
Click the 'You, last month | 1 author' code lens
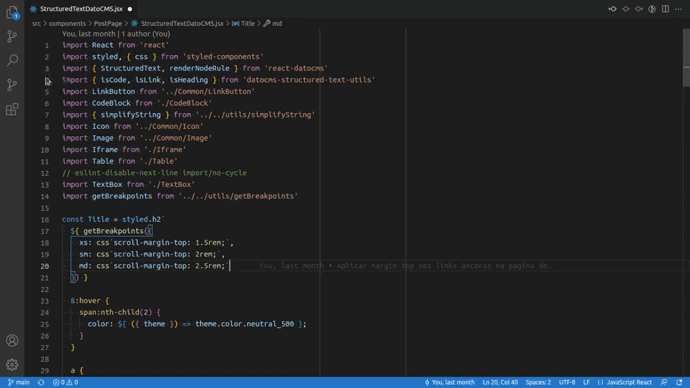pyautogui.click(x=116, y=34)
